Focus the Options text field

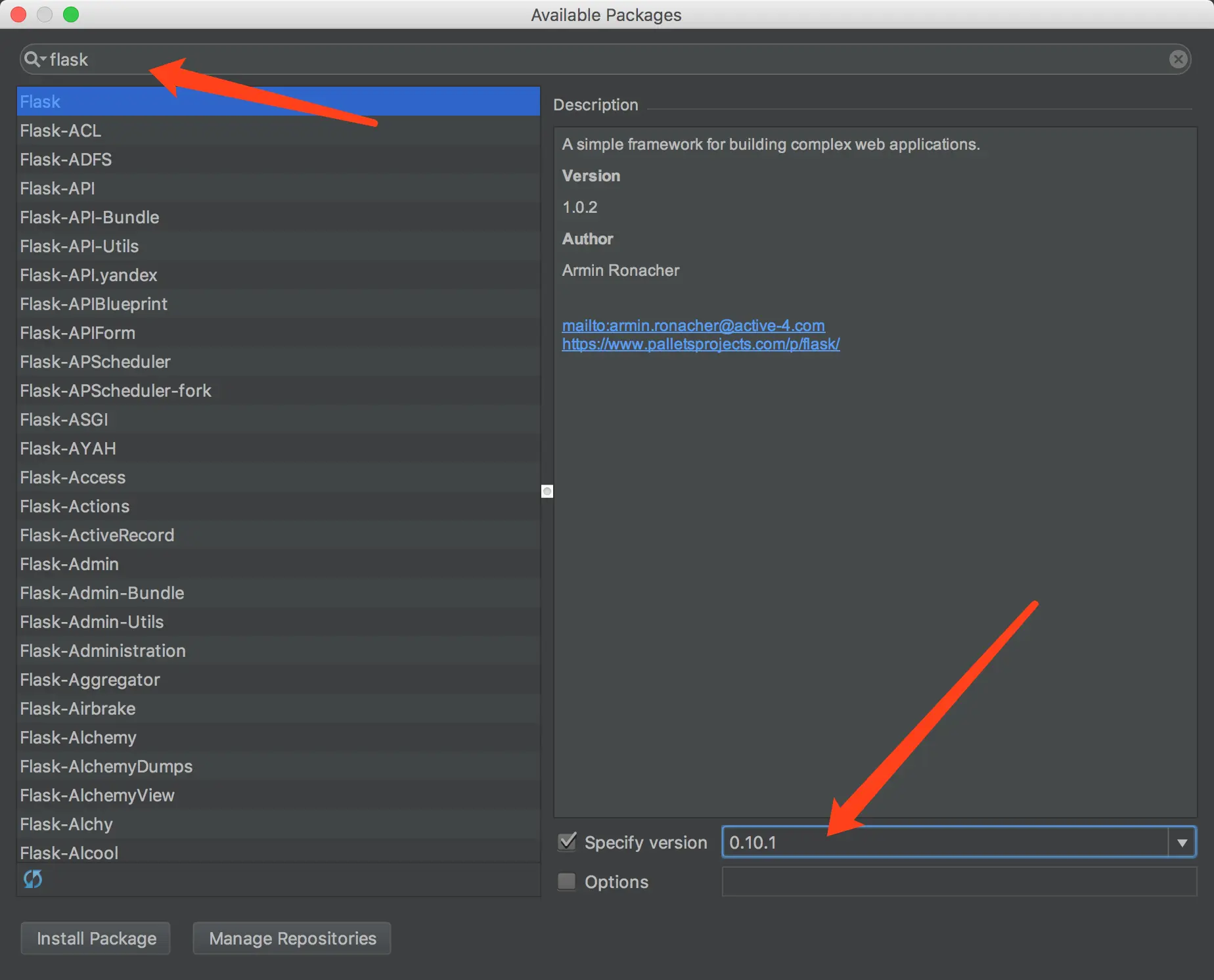point(959,881)
